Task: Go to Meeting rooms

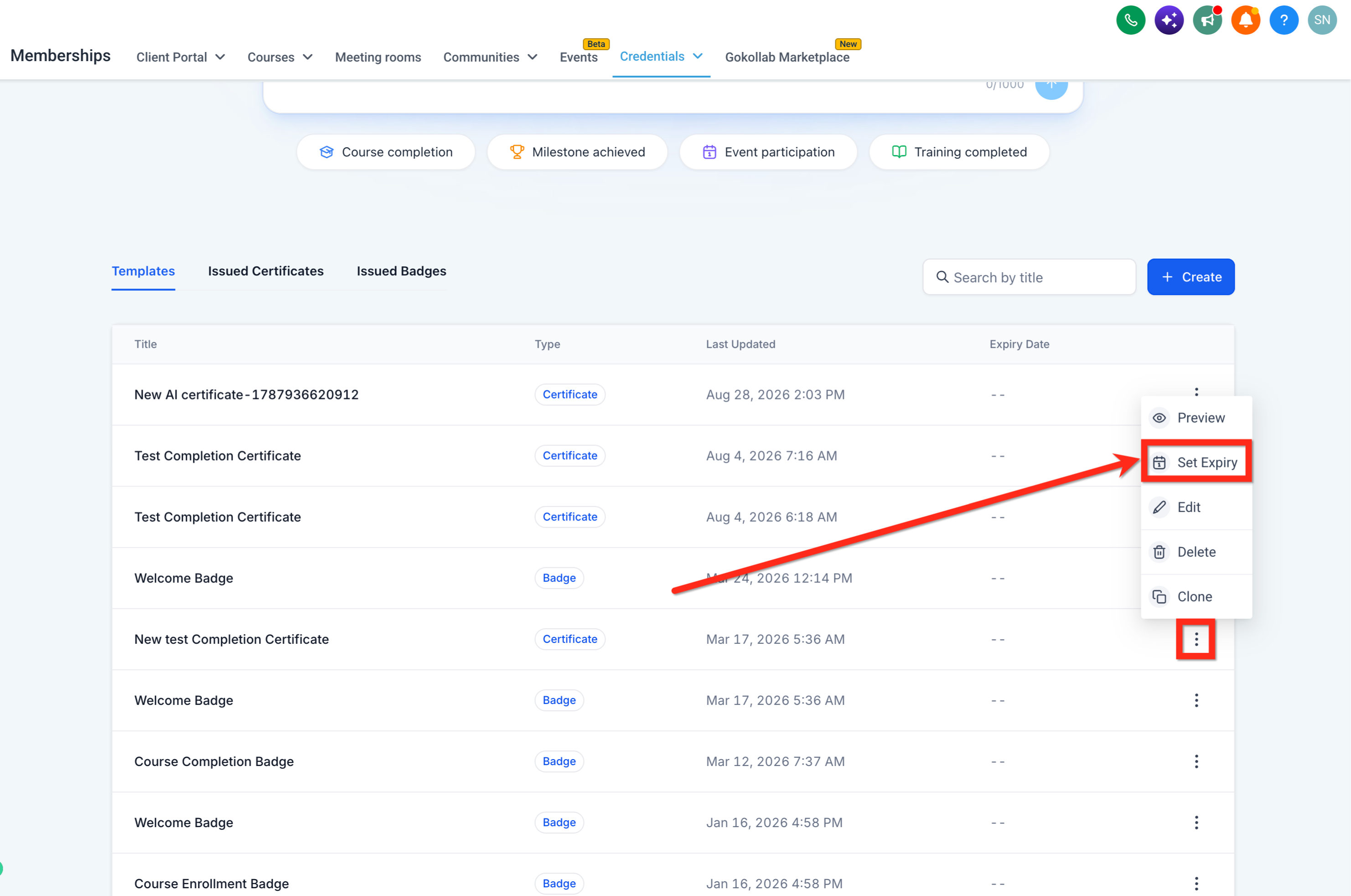Action: [378, 57]
